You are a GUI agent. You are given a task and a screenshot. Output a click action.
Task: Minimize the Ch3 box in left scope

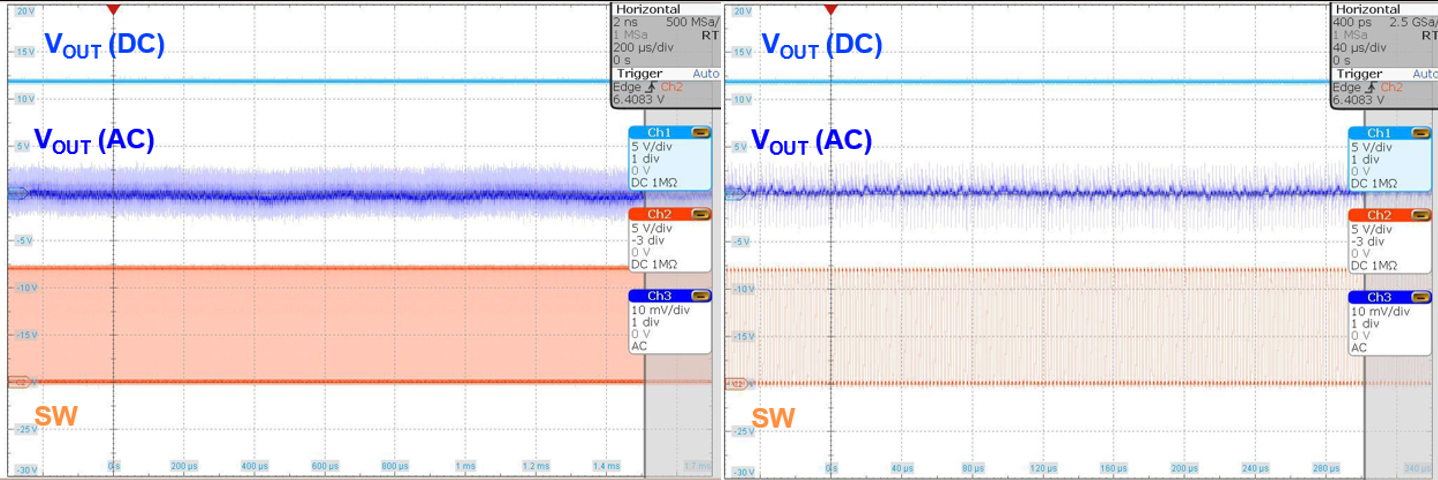click(700, 296)
